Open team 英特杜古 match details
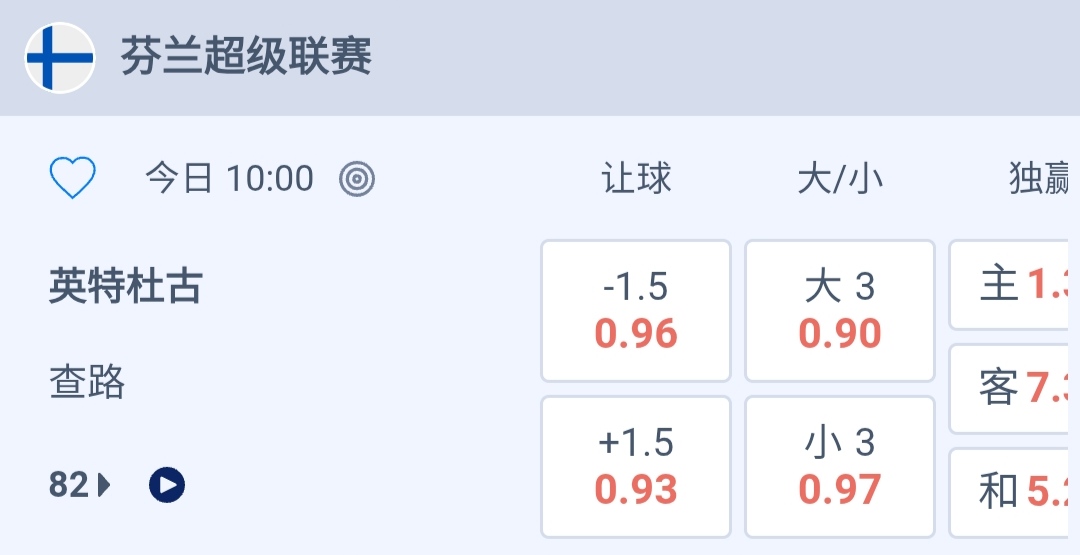The image size is (1080, 555). (x=125, y=288)
